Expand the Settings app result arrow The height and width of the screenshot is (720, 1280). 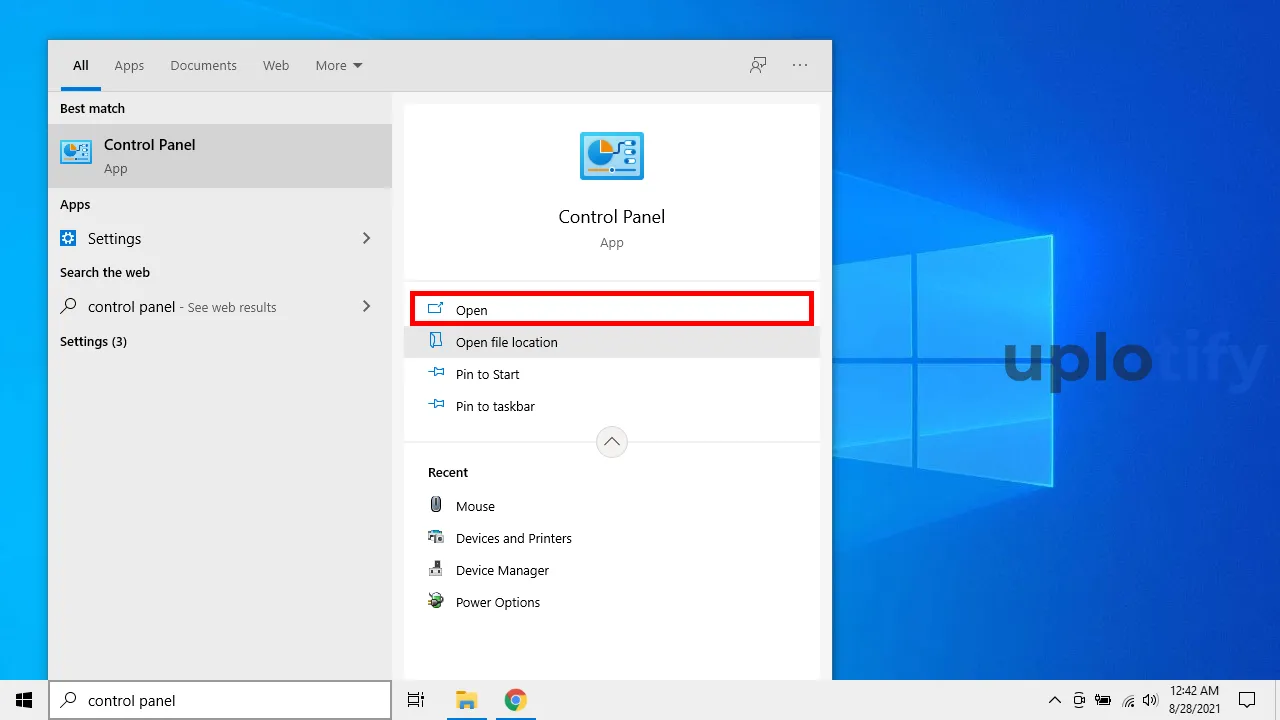(x=366, y=238)
